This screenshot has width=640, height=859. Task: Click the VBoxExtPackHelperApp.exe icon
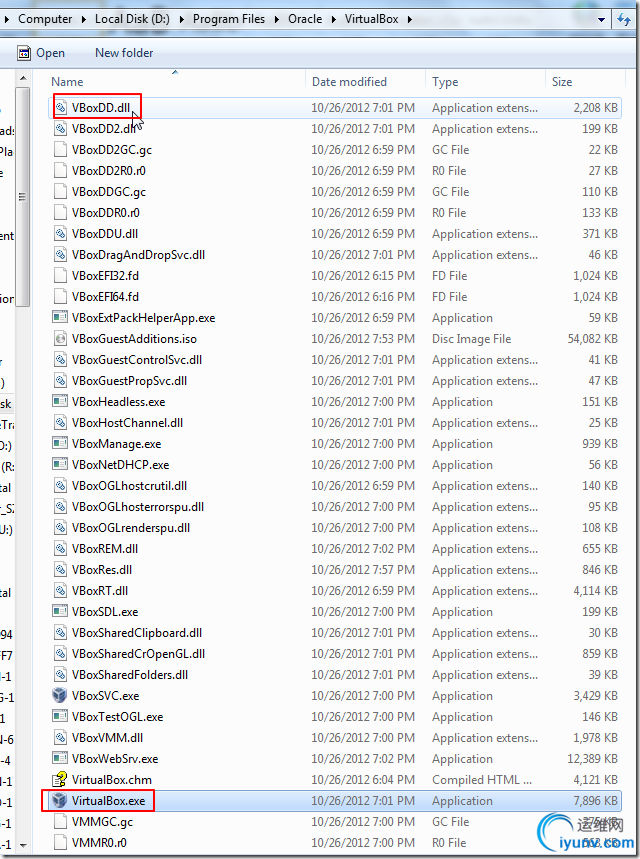60,318
